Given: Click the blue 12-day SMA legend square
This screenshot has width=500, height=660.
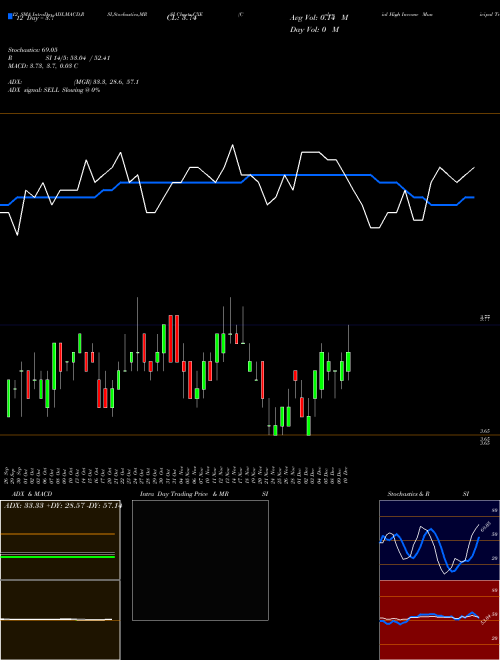Looking at the screenshot, I should pyautogui.click(x=11, y=16).
